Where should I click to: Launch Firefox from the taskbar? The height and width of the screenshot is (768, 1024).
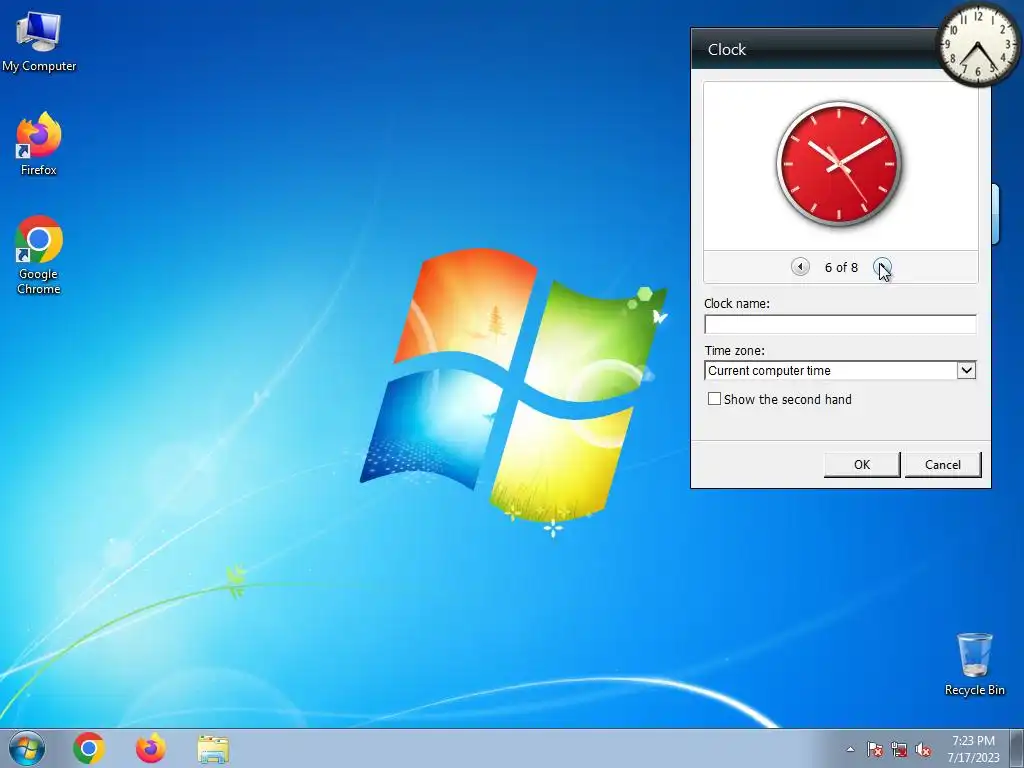tap(150, 748)
